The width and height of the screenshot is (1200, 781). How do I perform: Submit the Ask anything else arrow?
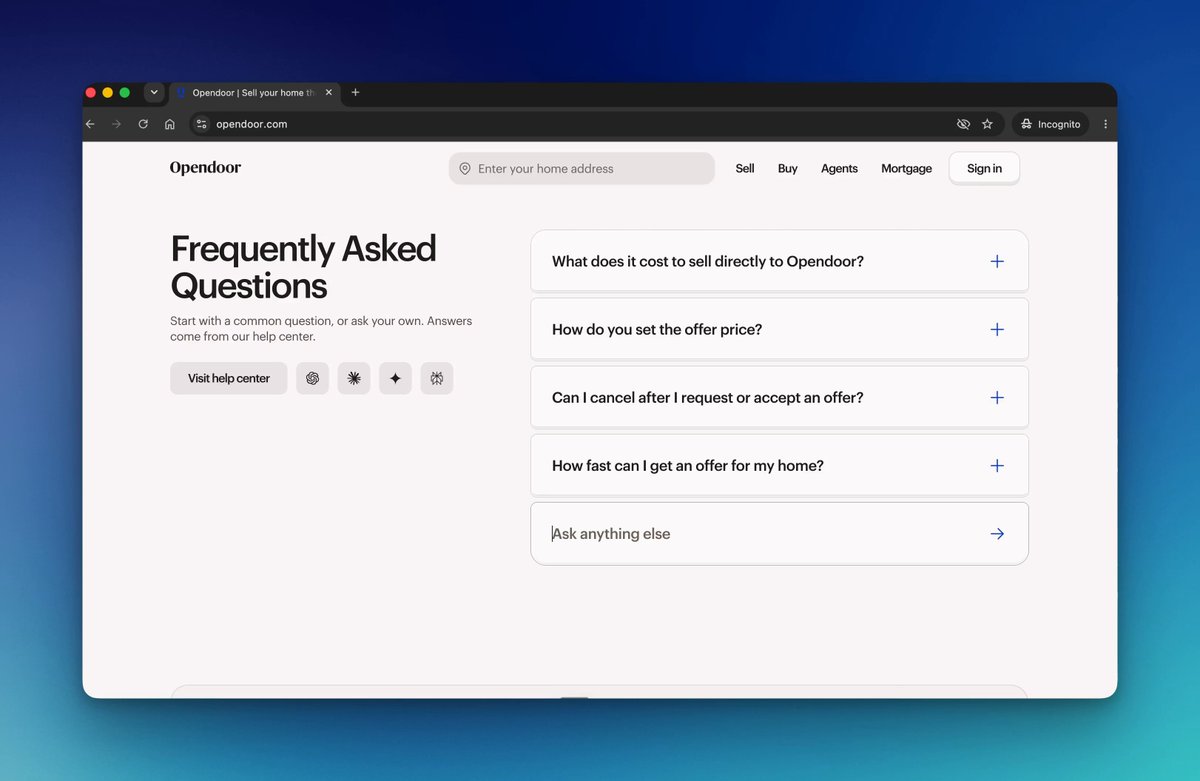point(997,534)
